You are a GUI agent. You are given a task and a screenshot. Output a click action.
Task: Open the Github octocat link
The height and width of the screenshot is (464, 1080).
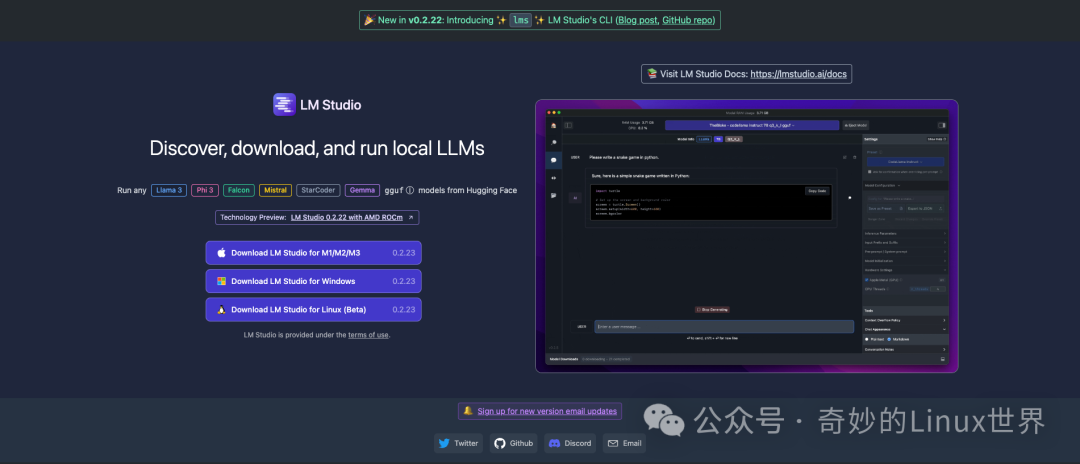click(514, 443)
